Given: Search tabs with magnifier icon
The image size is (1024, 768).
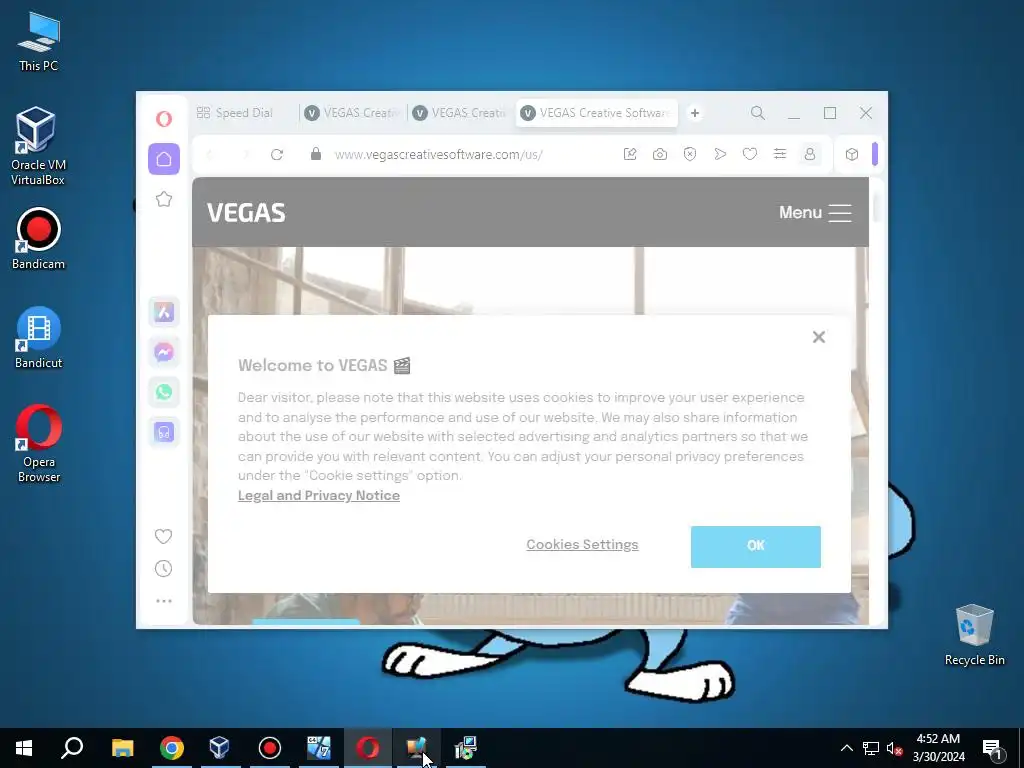Looking at the screenshot, I should point(758,113).
